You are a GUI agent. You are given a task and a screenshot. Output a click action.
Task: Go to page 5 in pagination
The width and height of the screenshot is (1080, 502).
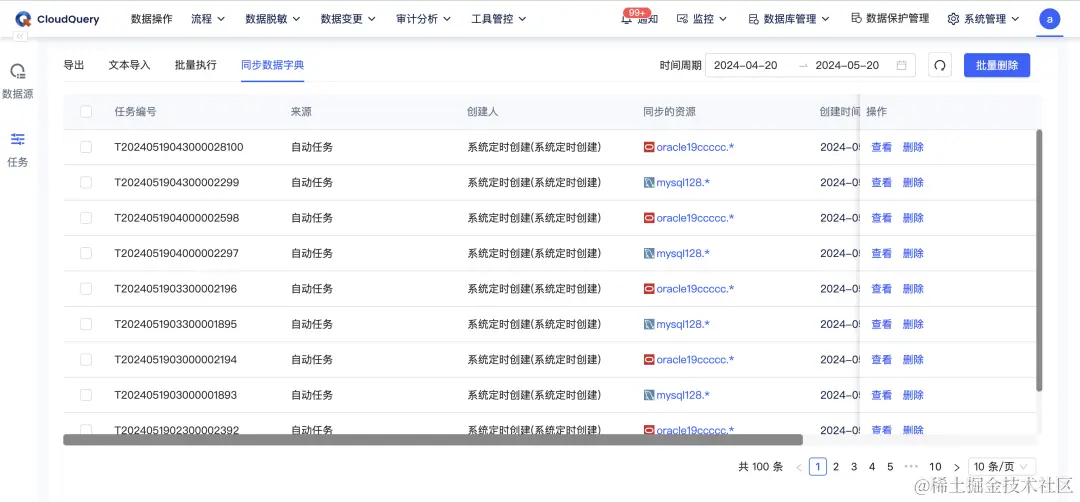890,467
